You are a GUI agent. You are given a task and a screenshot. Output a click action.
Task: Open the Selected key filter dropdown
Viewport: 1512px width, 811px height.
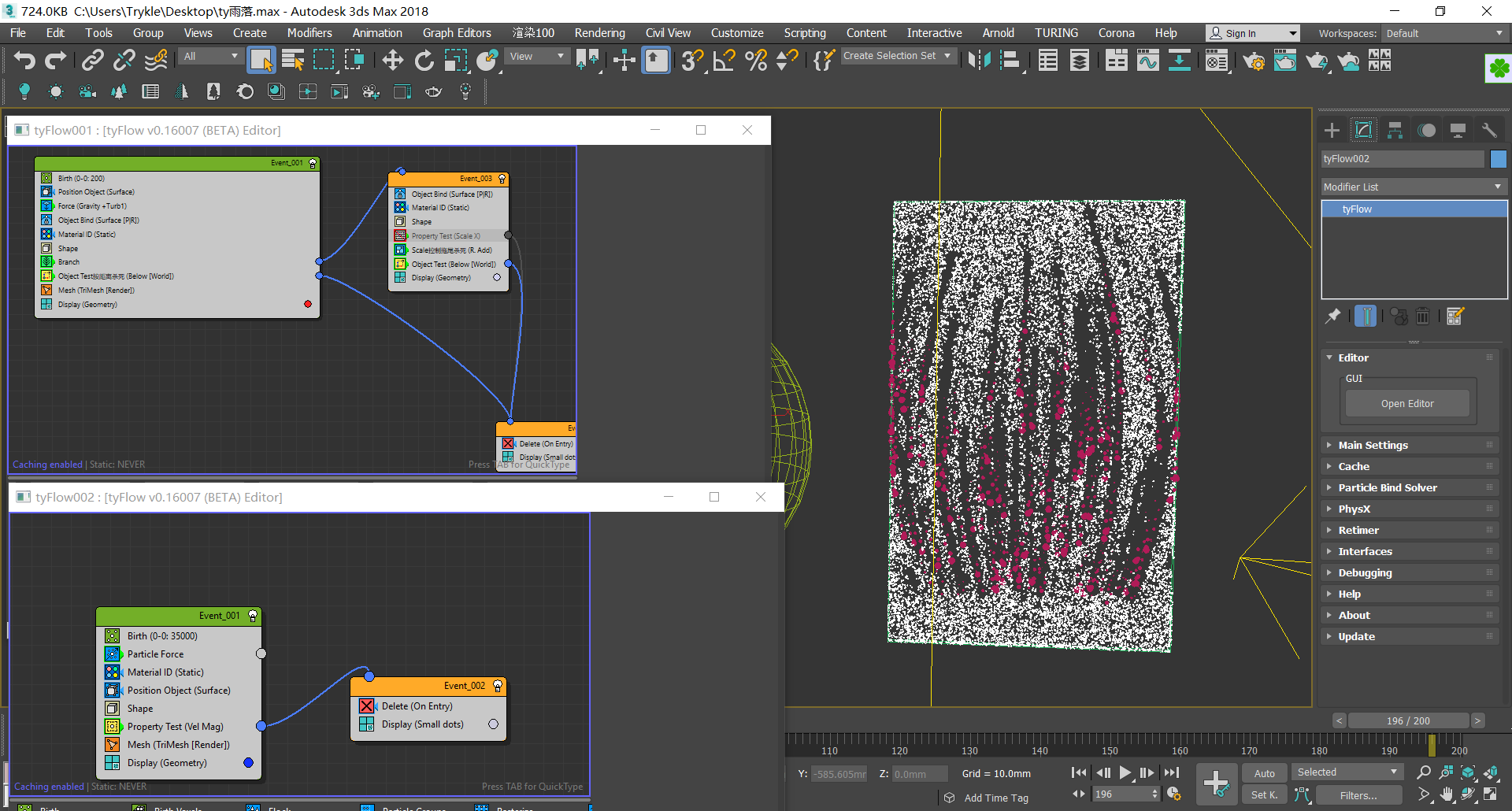click(1347, 772)
